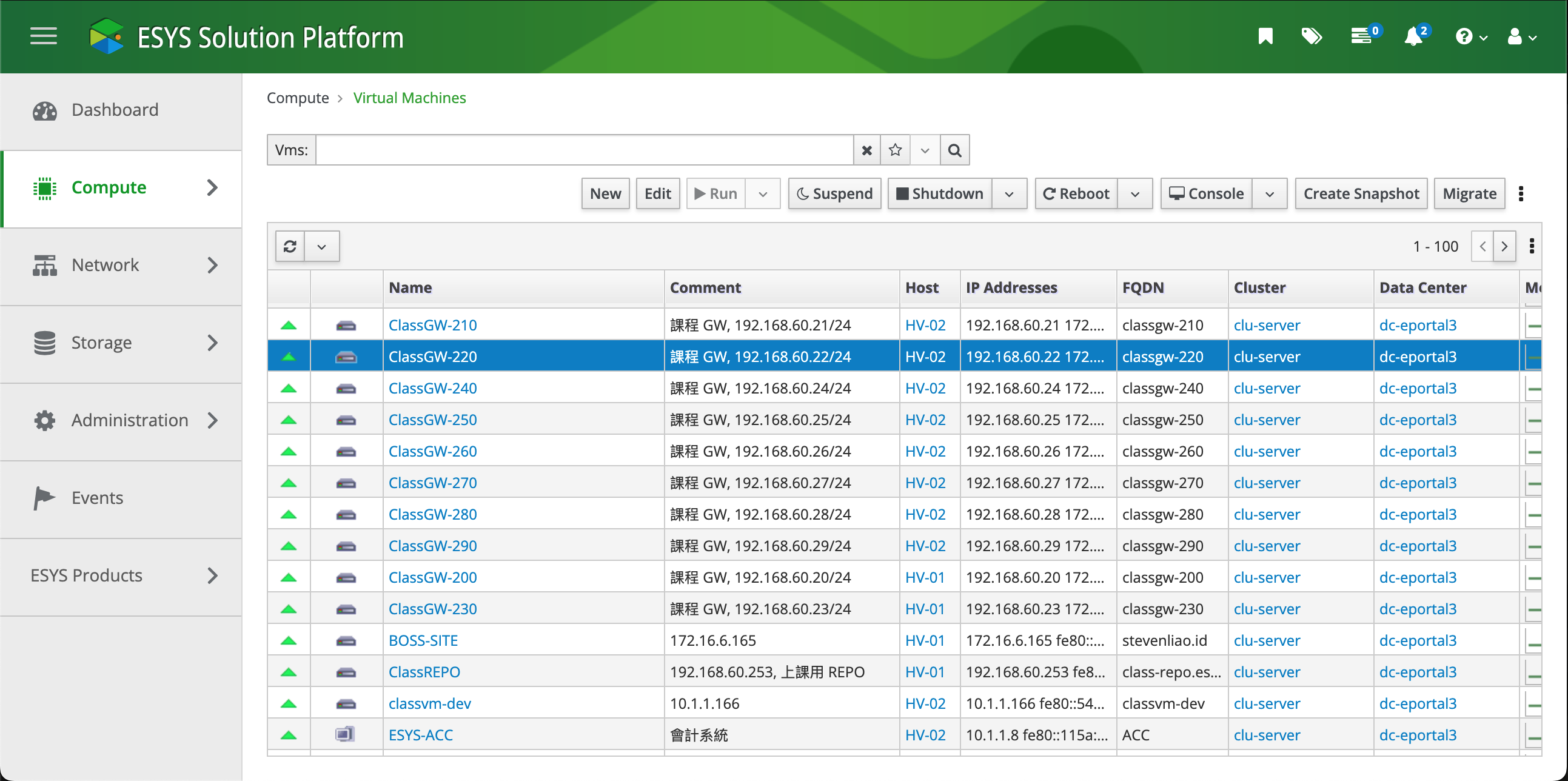The image size is (1568, 781).
Task: Open table column options kebab menu
Action: pyautogui.click(x=1532, y=246)
